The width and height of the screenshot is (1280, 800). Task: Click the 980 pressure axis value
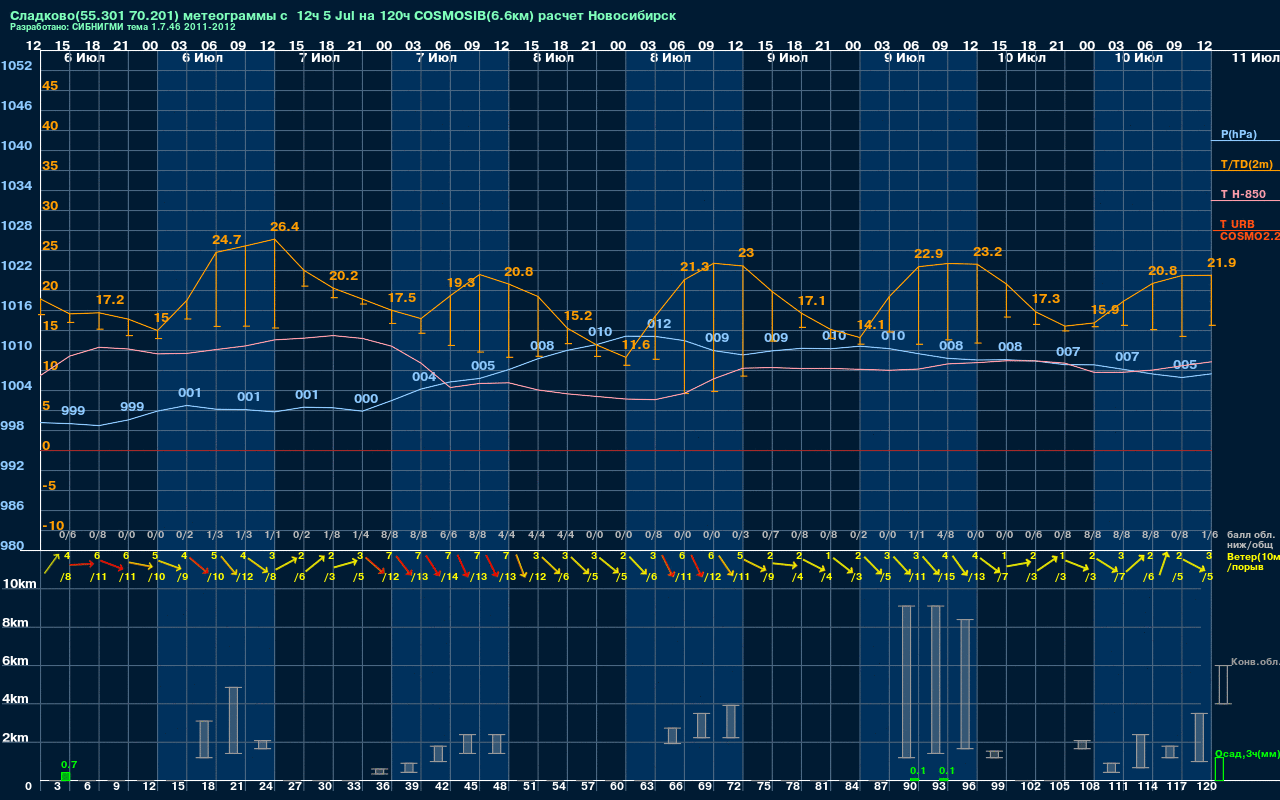coord(12,546)
